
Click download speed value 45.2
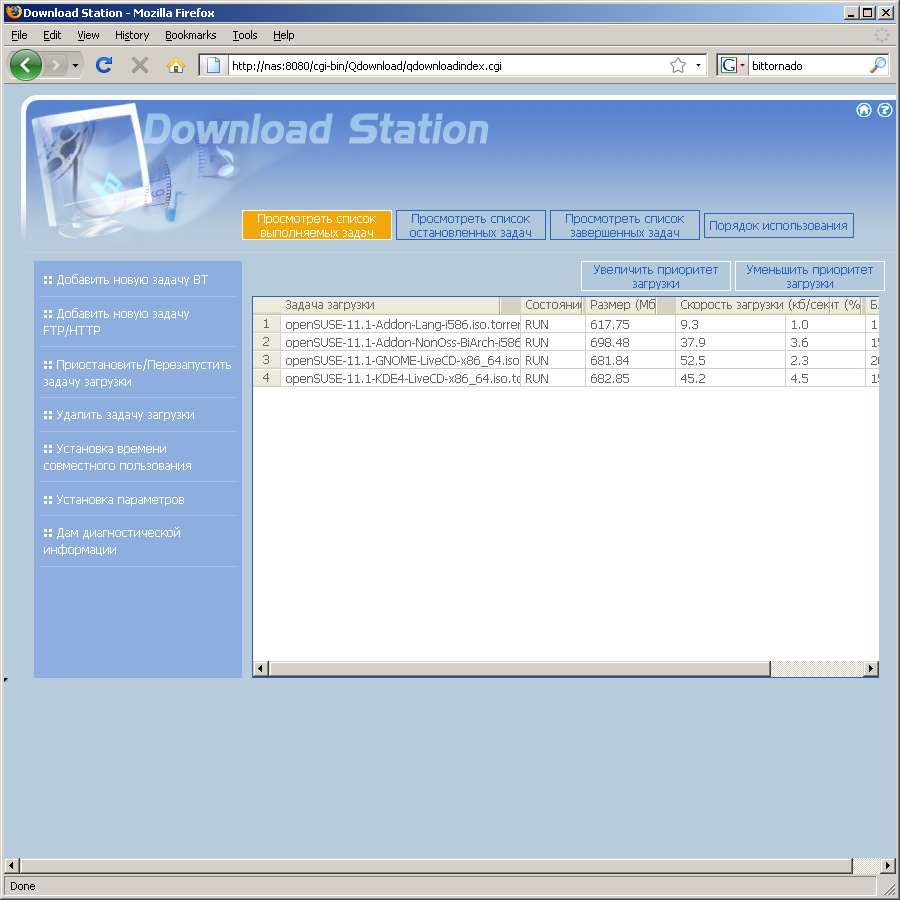tap(693, 378)
